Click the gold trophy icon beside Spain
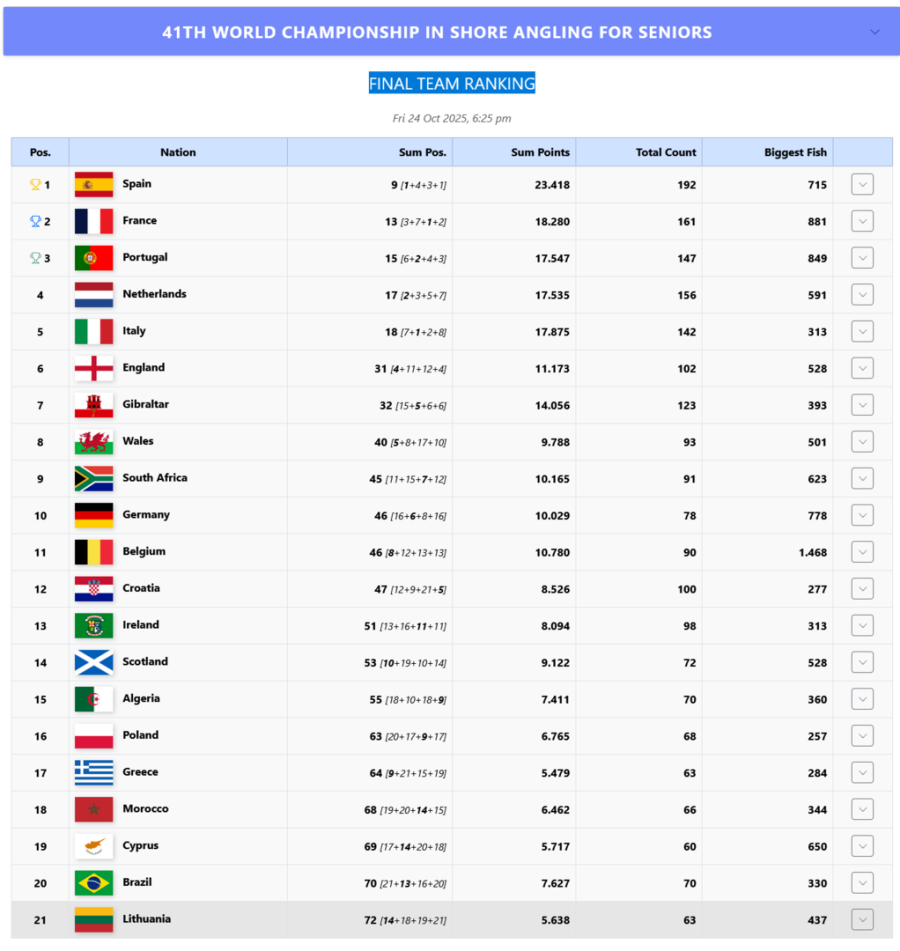 pyautogui.click(x=35, y=184)
